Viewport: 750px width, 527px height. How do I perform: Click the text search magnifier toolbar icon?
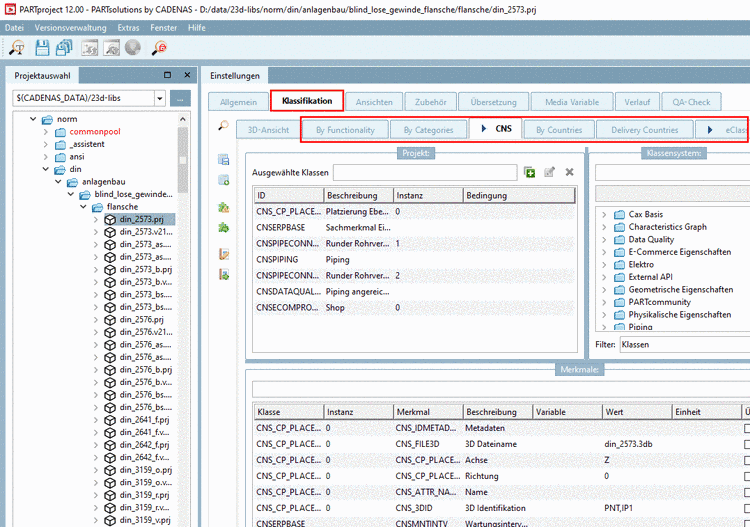point(17,48)
